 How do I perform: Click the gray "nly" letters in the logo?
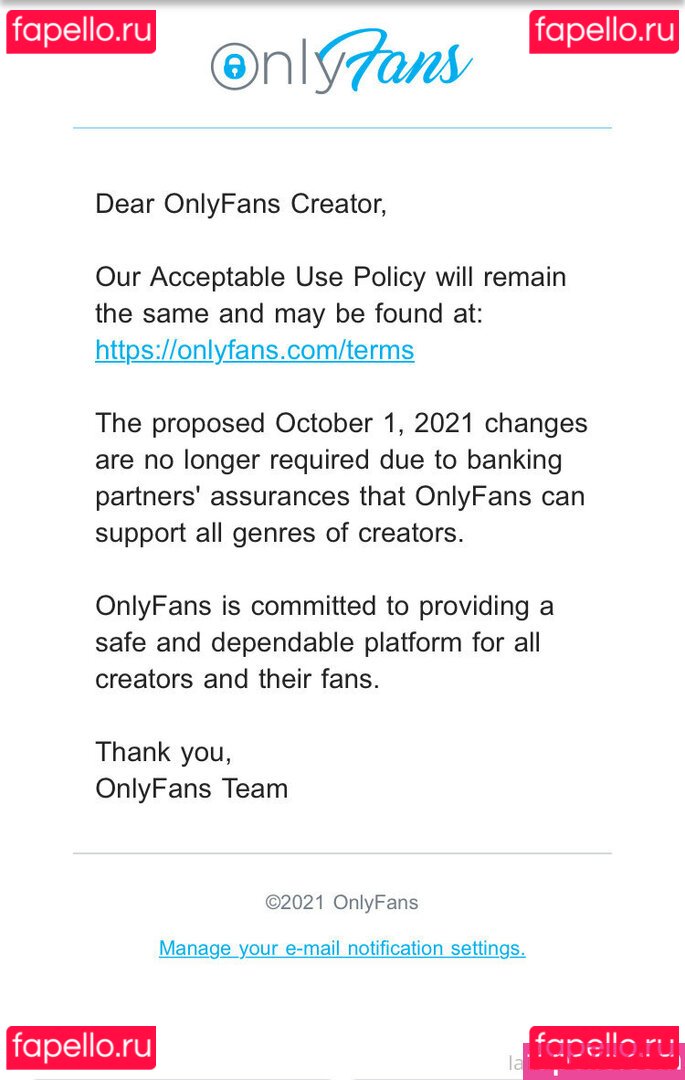[x=293, y=67]
